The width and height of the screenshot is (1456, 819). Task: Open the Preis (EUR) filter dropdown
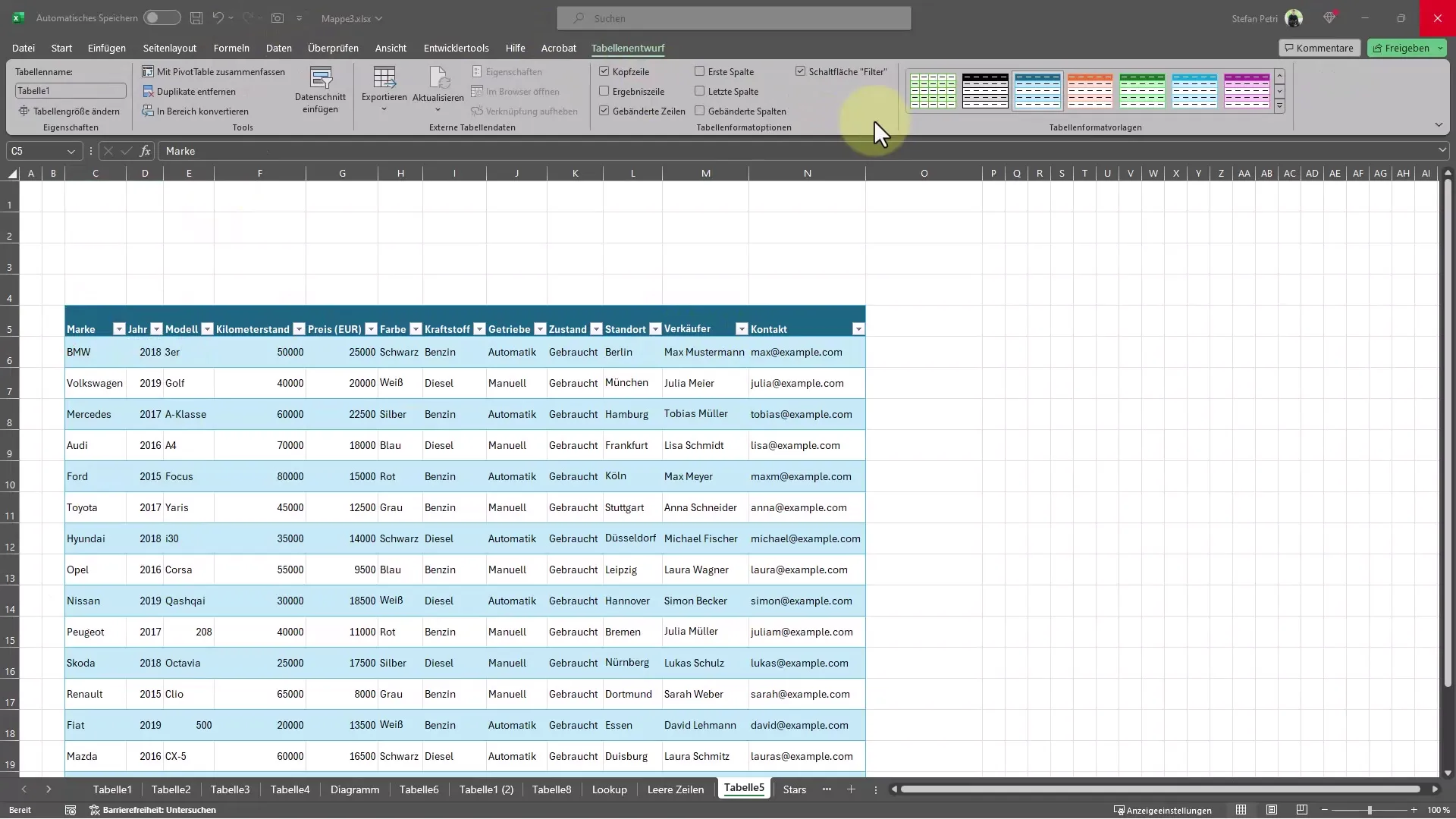371,329
